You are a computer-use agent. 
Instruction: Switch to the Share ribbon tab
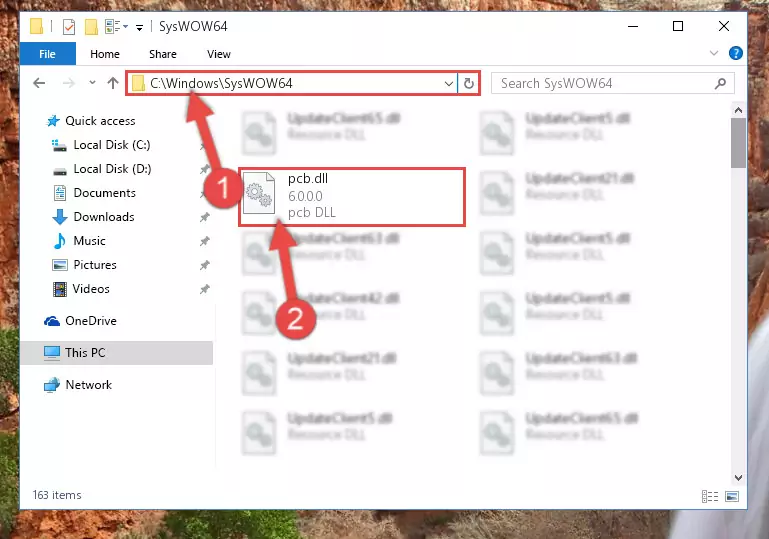163,54
